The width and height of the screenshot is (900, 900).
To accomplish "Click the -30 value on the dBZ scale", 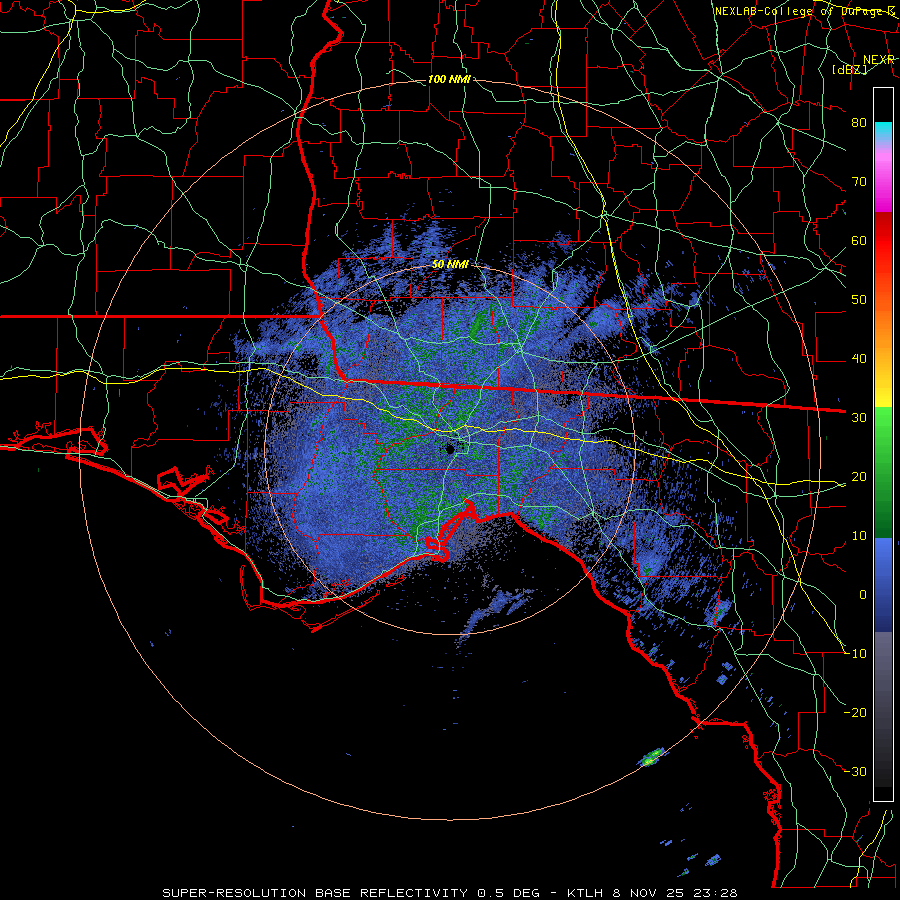I will pos(855,771).
